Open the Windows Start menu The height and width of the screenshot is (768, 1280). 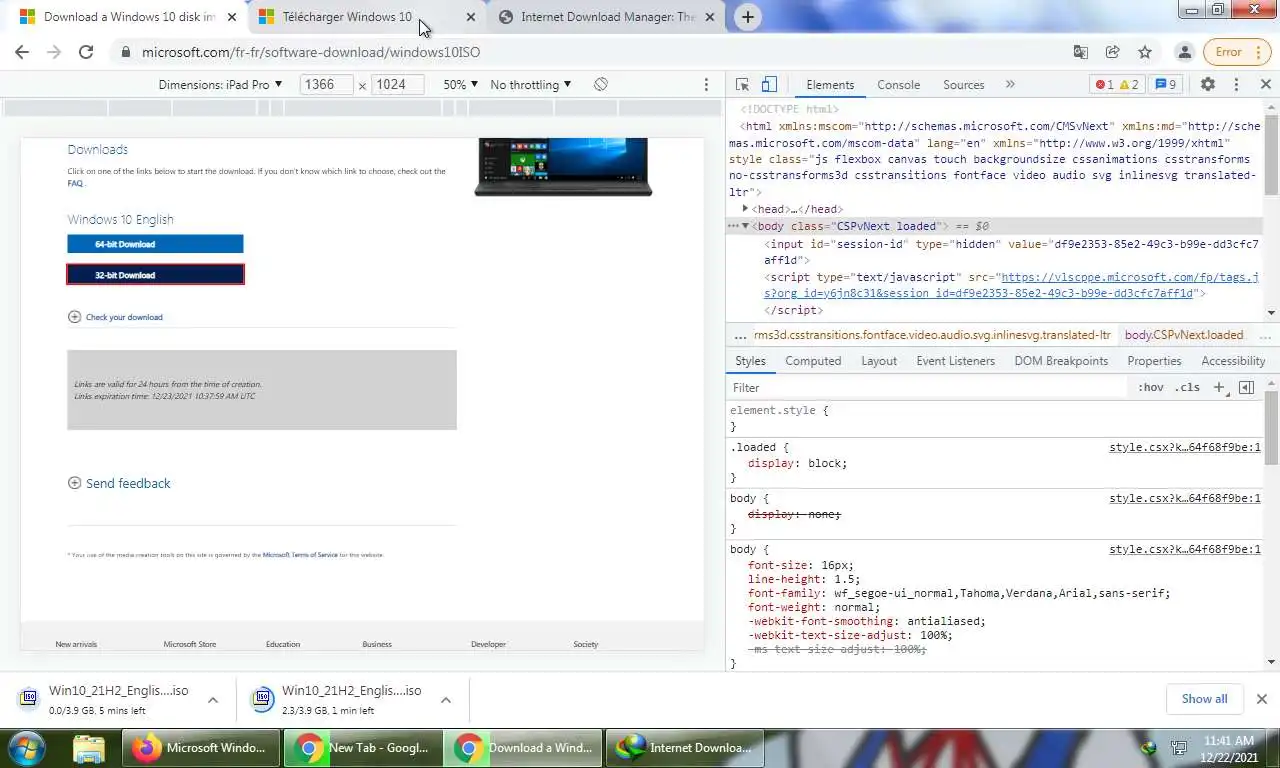[x=27, y=747]
